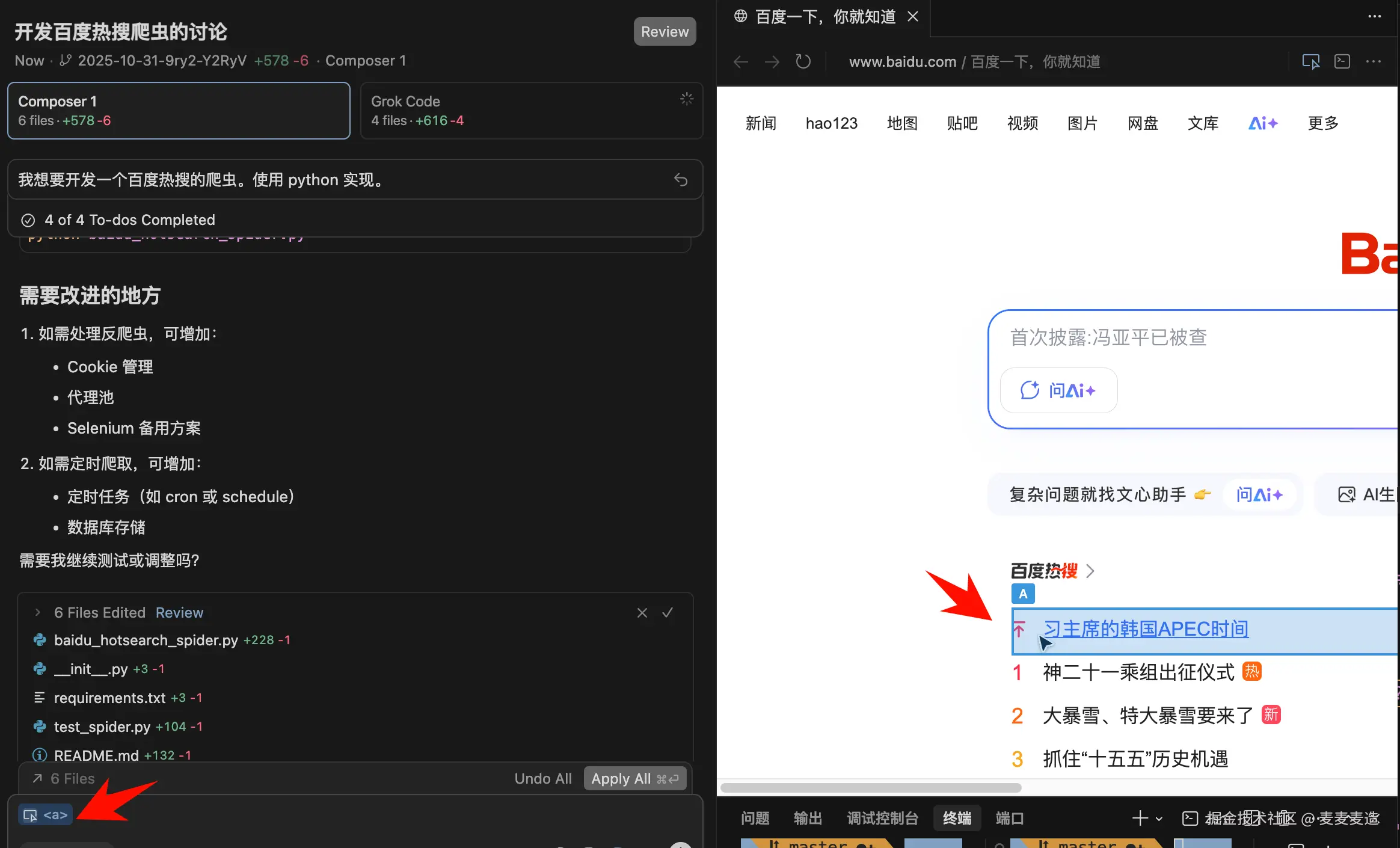Expand the 6 Files Edited list
Screen dimensions: 1400x848
click(x=38, y=612)
